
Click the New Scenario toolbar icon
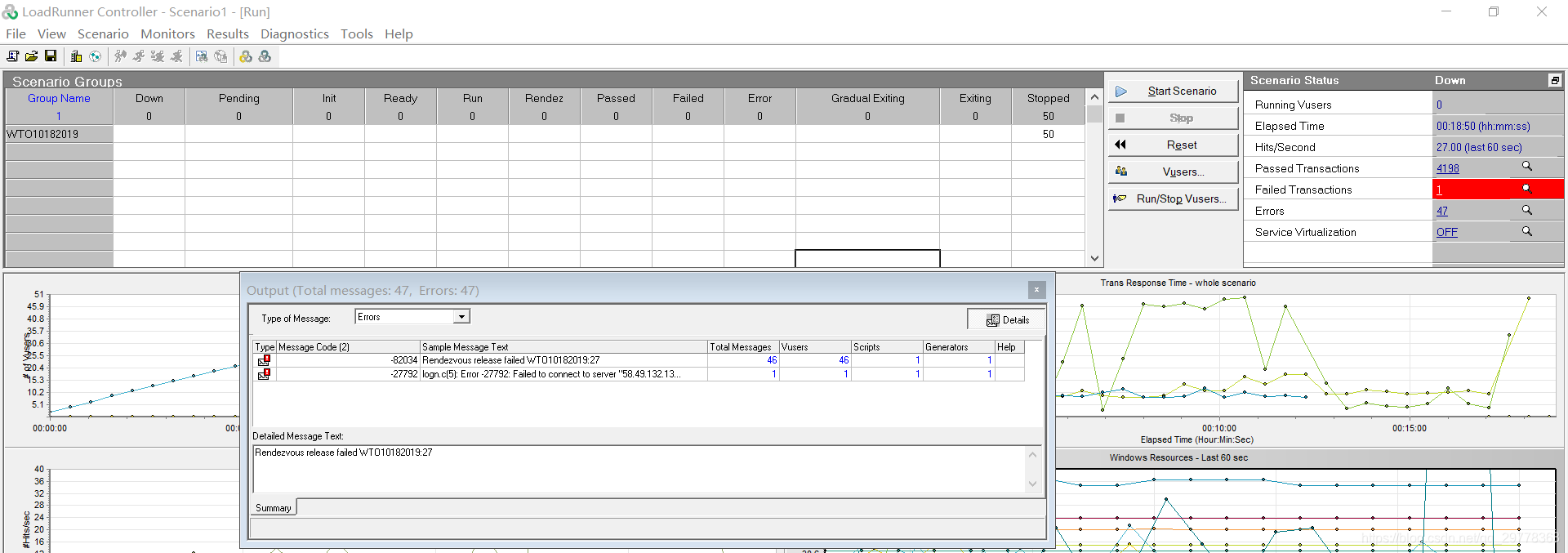coord(13,56)
